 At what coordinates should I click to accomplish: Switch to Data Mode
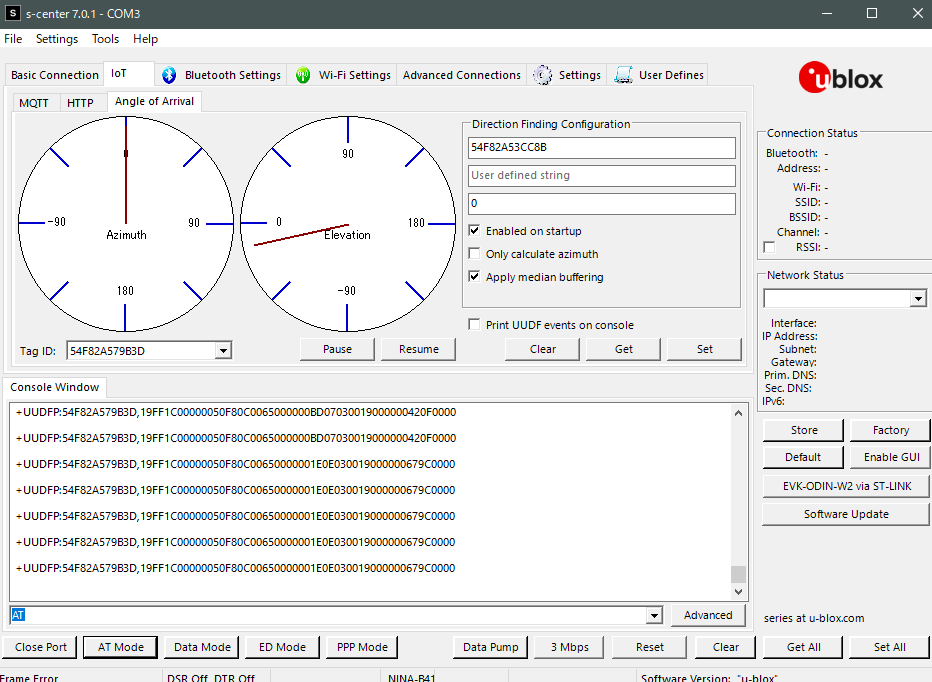[x=202, y=647]
